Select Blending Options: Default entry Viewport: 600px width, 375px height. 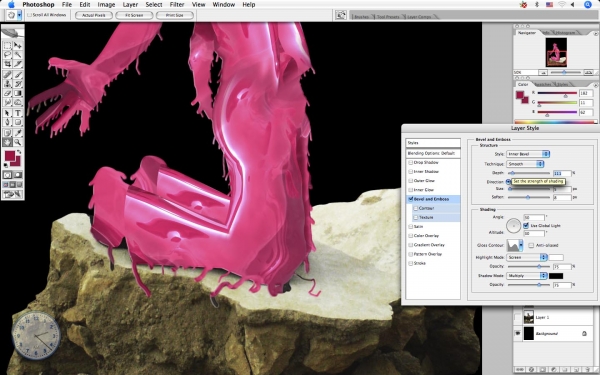(433, 153)
